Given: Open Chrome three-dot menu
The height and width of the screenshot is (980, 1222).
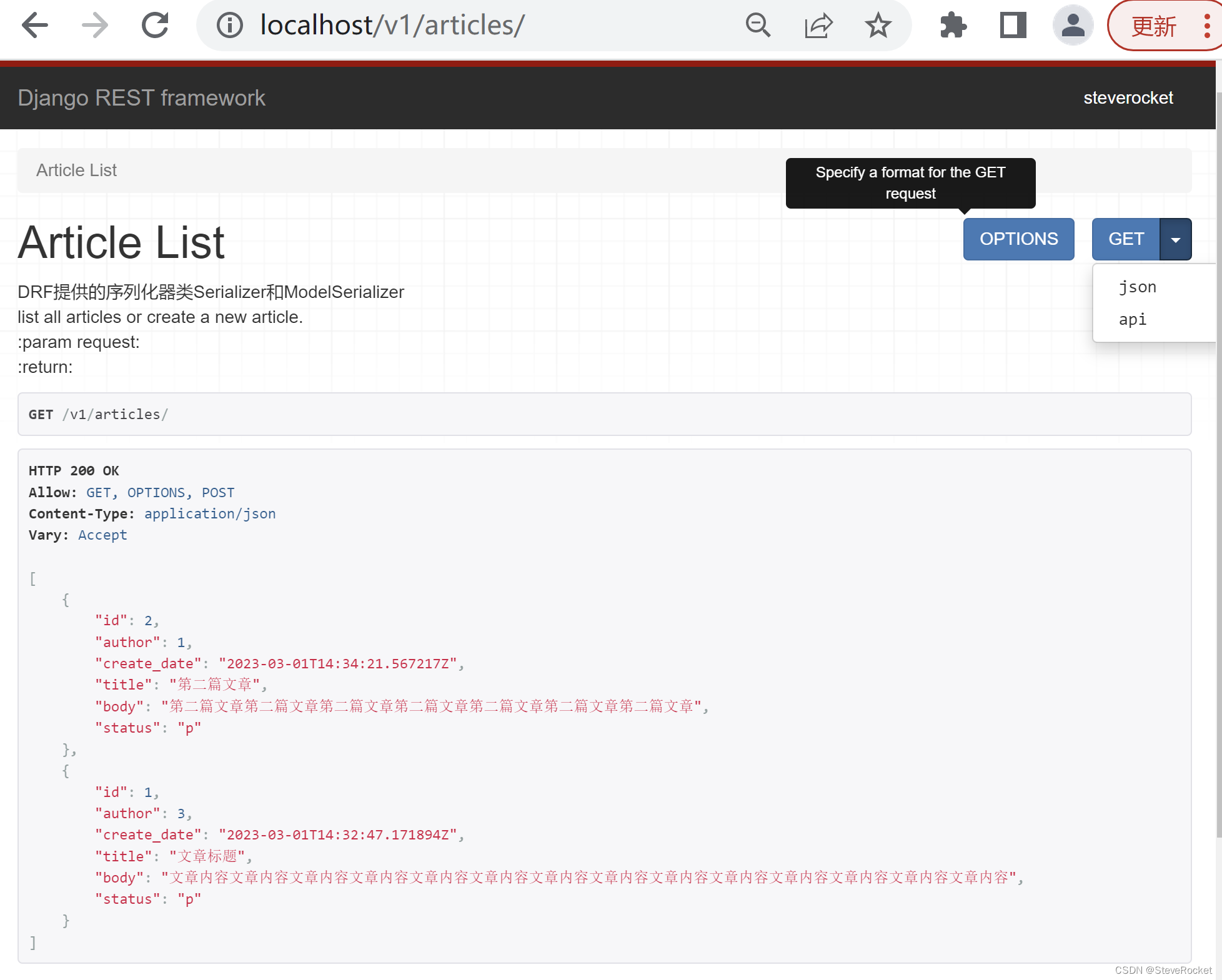Looking at the screenshot, I should (x=1207, y=26).
